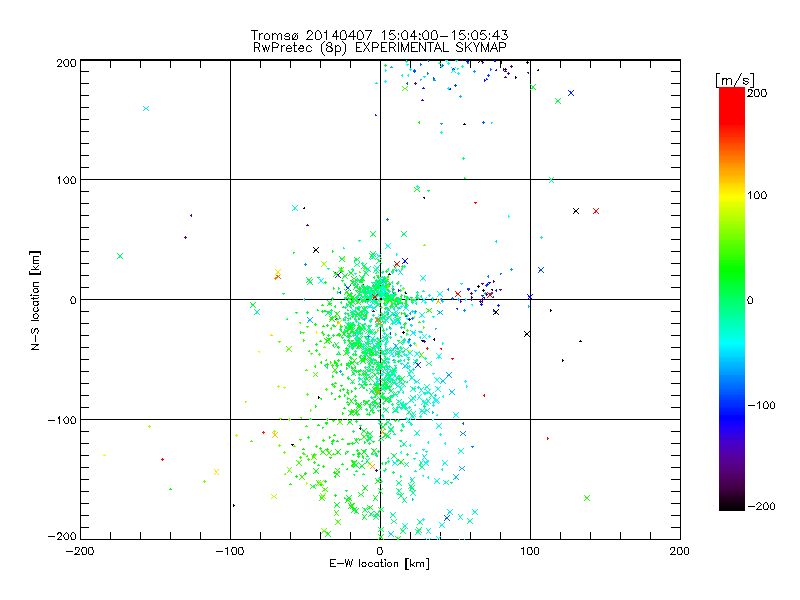The width and height of the screenshot is (800, 600).
Task: Click the y-axis tick label '200' at top
Action: 66,63
